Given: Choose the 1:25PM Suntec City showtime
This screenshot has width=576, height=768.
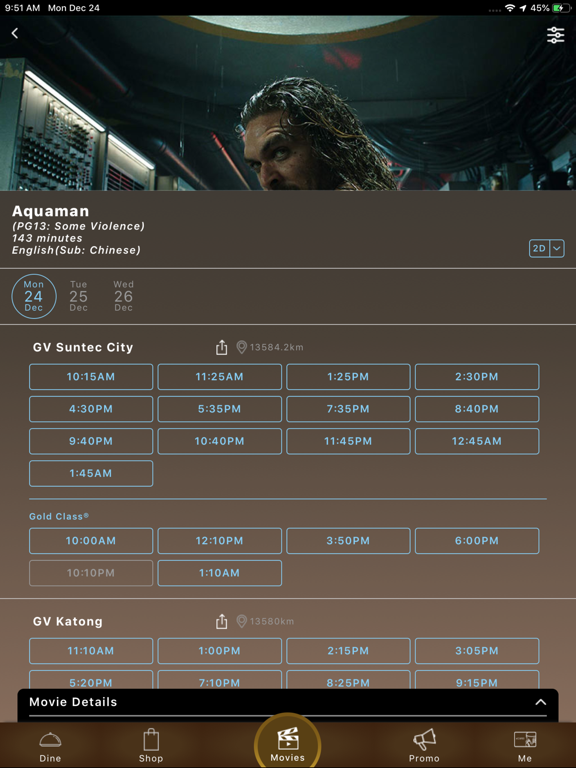Looking at the screenshot, I should (348, 377).
